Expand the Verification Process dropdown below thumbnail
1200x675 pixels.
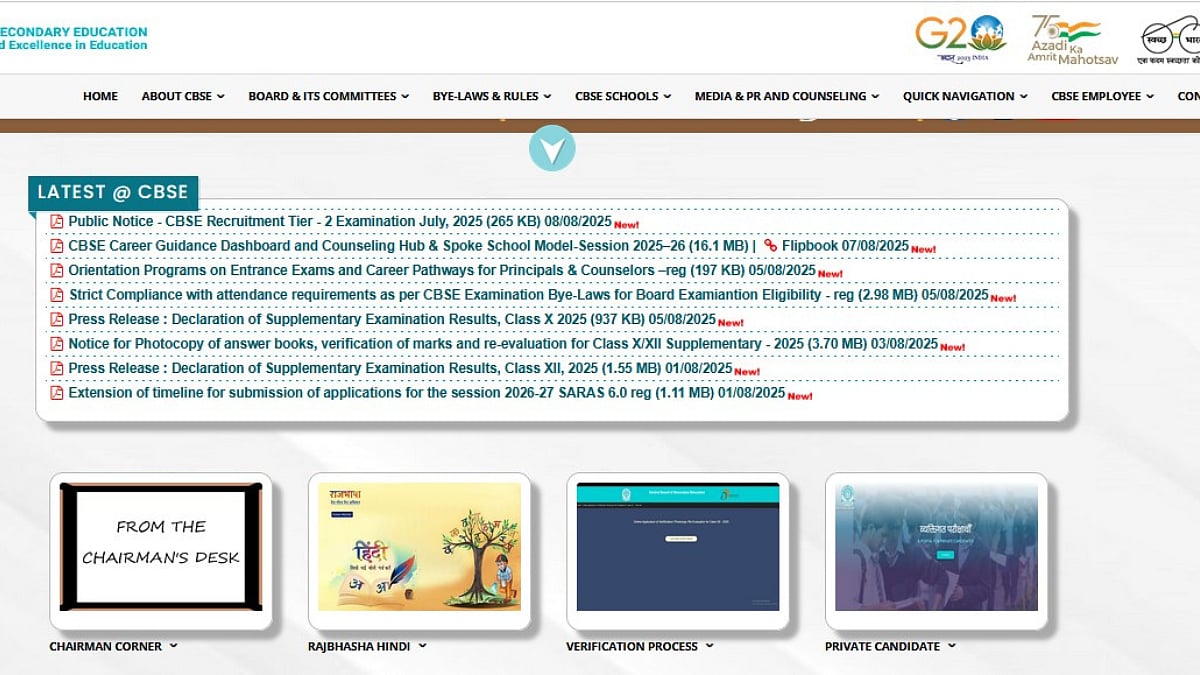point(710,646)
